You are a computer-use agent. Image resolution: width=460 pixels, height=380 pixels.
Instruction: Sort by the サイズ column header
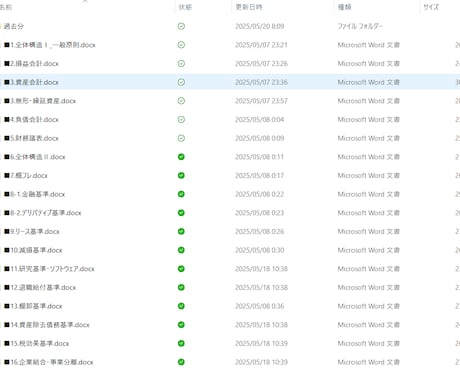[431, 7]
